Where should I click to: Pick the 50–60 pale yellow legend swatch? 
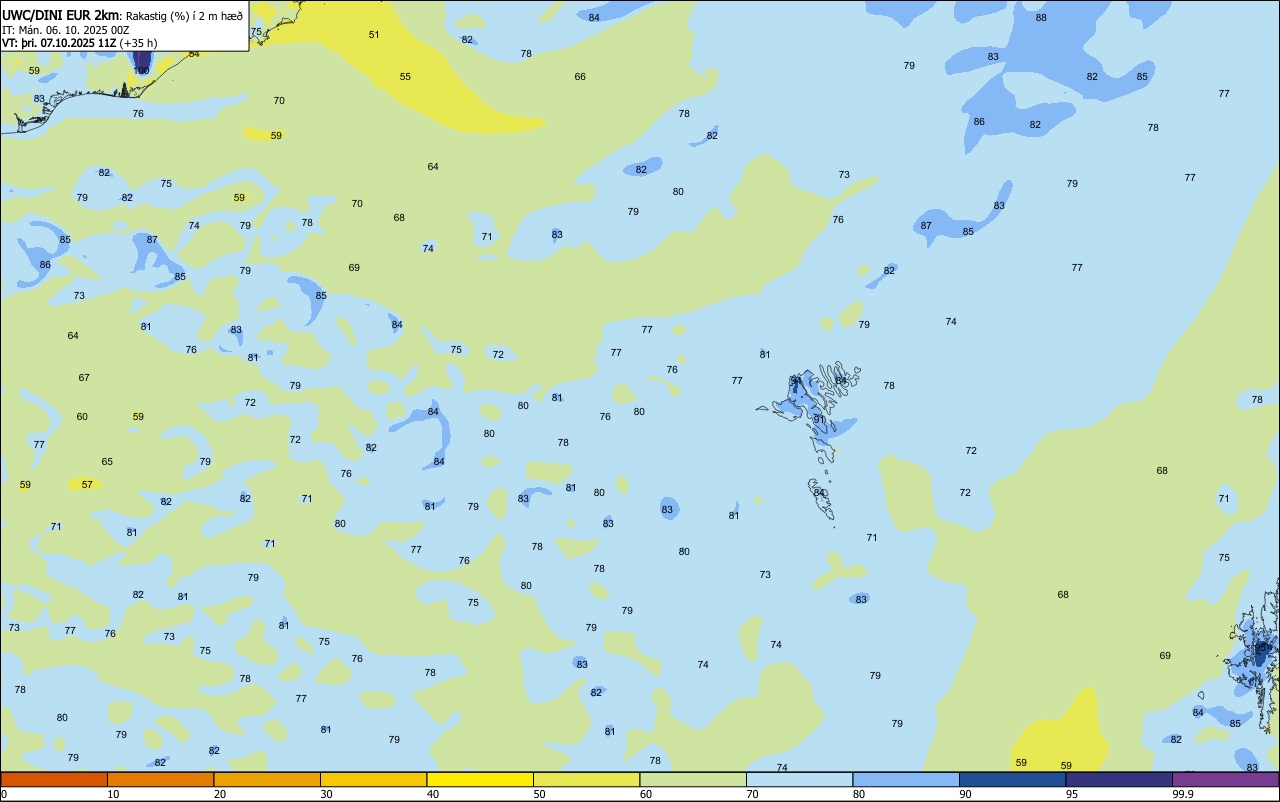pos(586,779)
